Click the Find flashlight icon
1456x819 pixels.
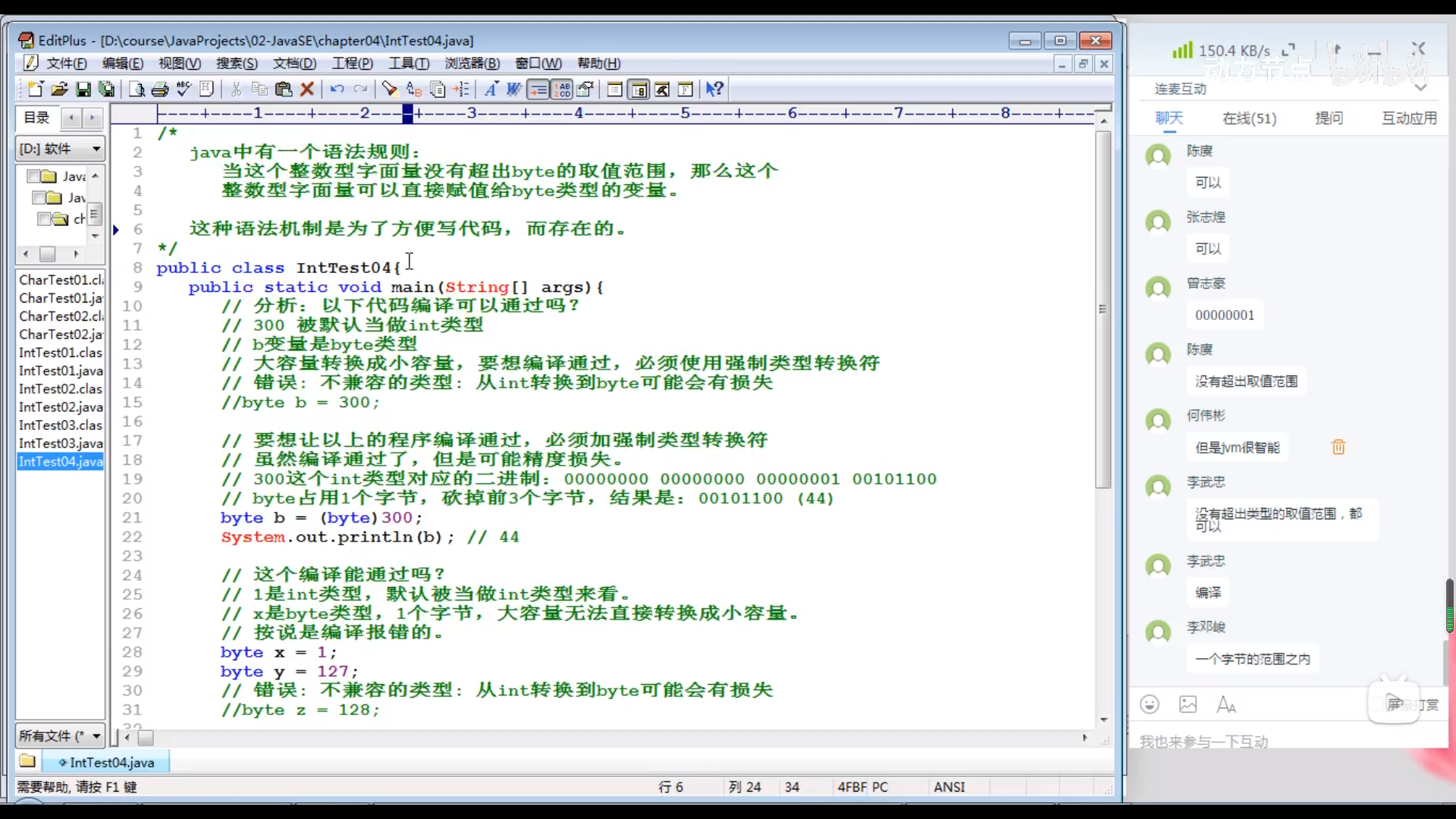click(390, 89)
